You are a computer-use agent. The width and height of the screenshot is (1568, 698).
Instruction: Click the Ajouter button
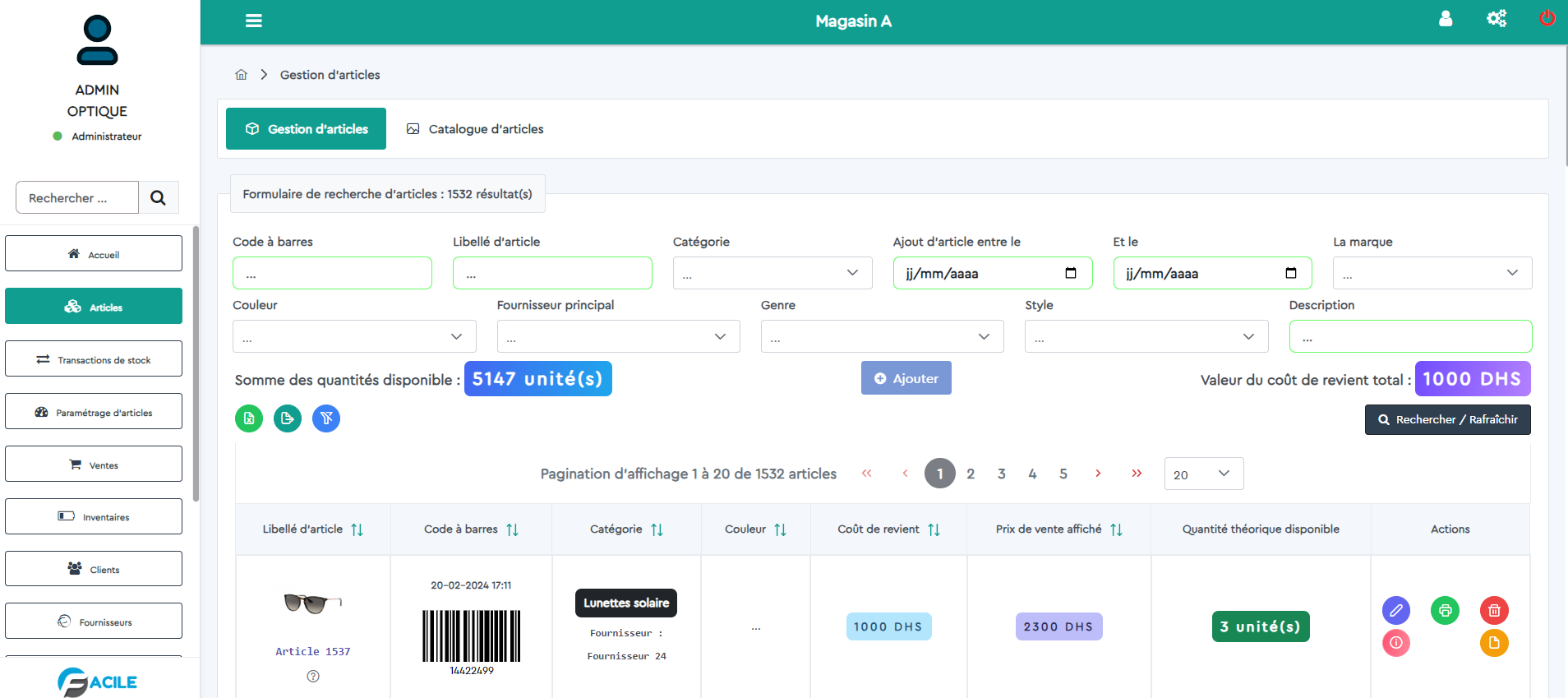tap(906, 378)
